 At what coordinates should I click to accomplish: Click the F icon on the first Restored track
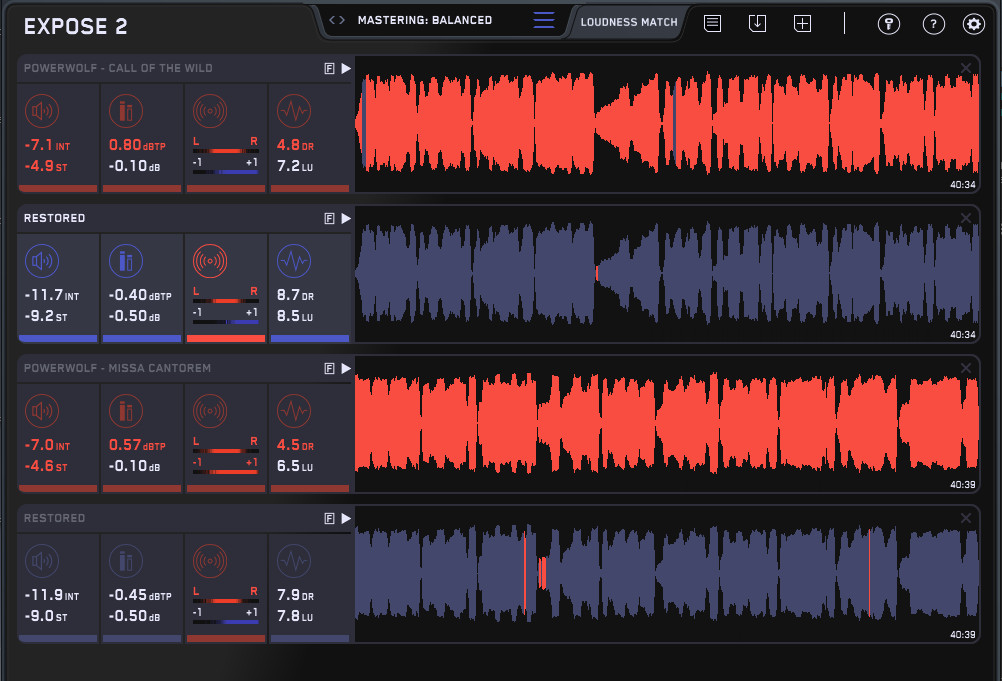tap(330, 218)
